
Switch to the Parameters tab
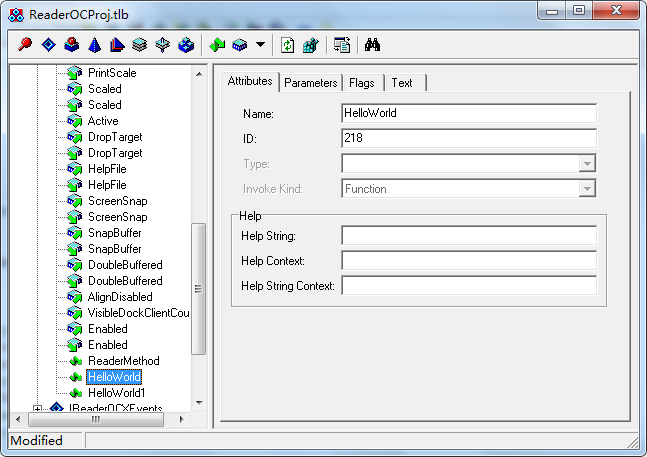click(311, 83)
